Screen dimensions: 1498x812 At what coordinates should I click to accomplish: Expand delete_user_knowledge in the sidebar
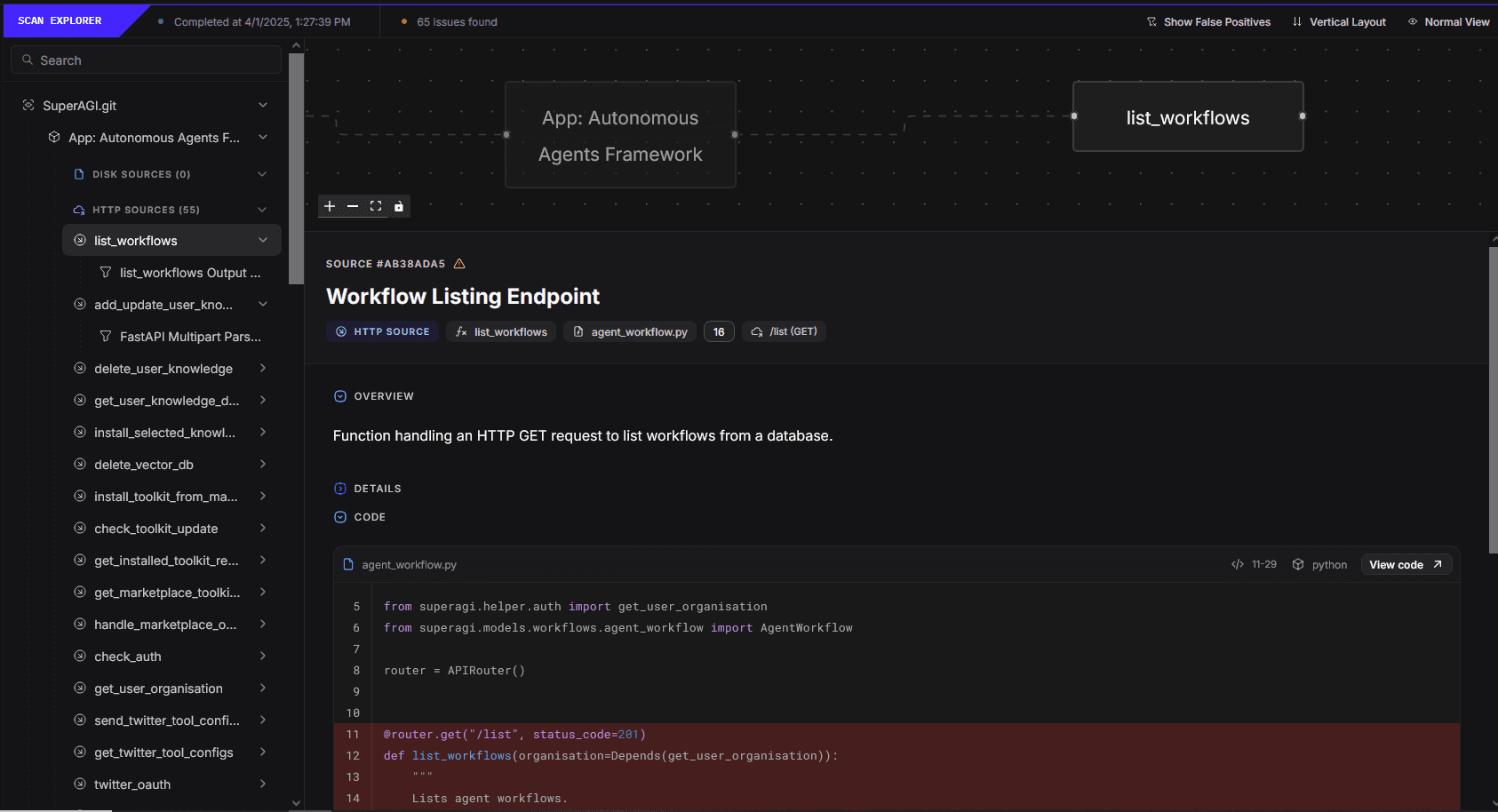tap(263, 368)
